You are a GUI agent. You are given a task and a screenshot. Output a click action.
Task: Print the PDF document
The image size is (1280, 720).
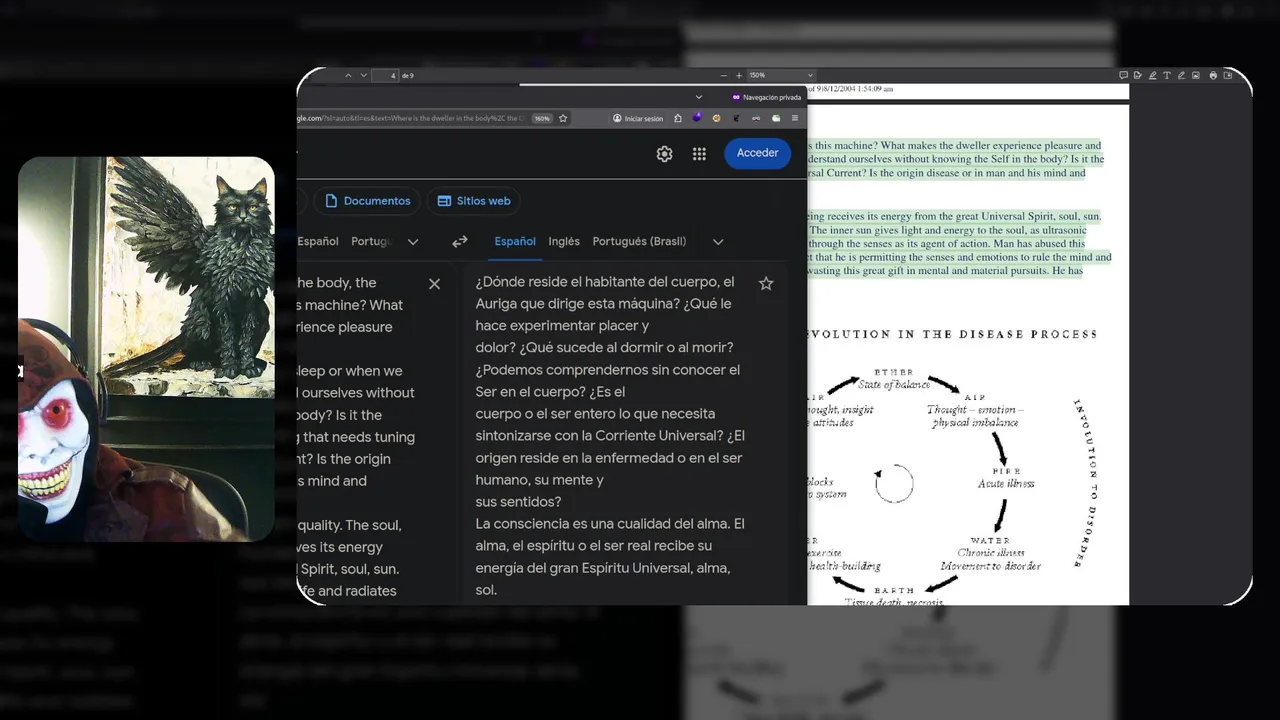pyautogui.click(x=1213, y=75)
